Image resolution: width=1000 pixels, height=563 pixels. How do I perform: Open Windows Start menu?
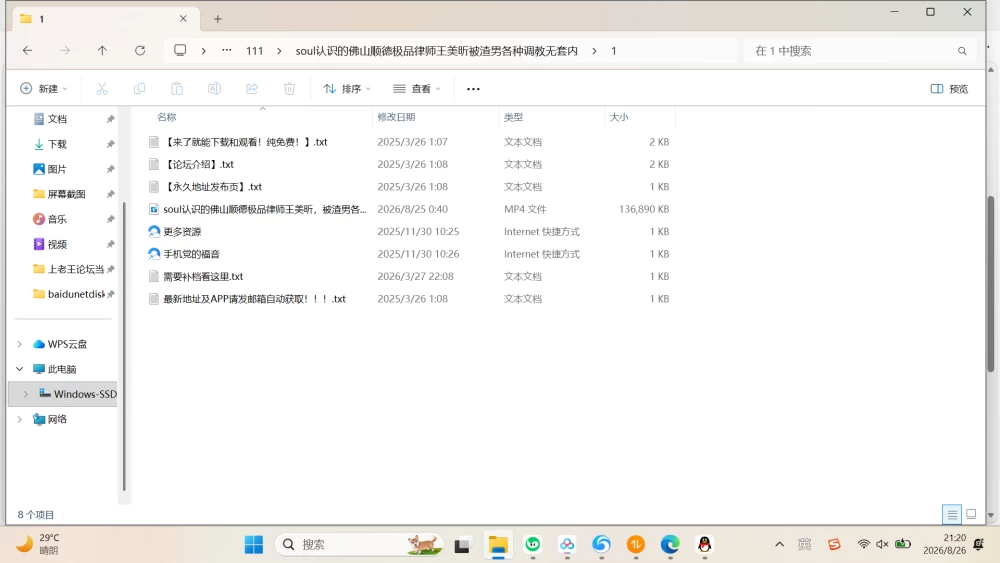tap(254, 545)
